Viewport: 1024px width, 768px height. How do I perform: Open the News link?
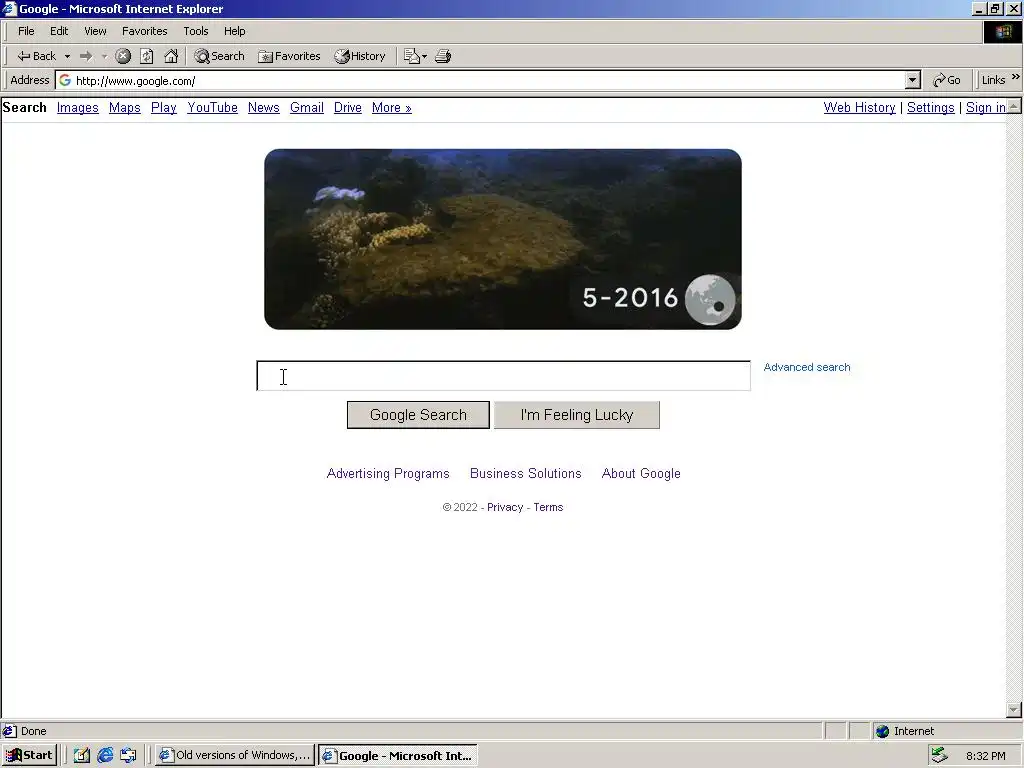click(x=264, y=108)
